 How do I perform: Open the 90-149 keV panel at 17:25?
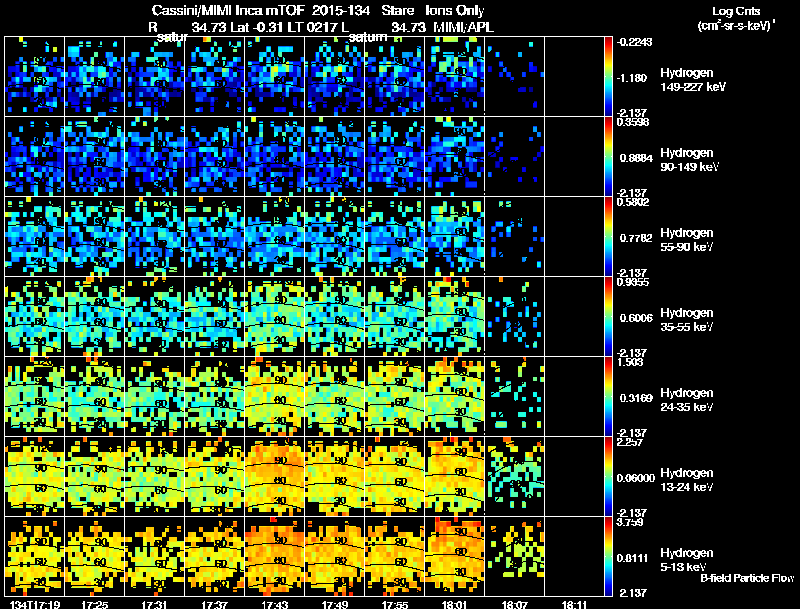click(95, 156)
